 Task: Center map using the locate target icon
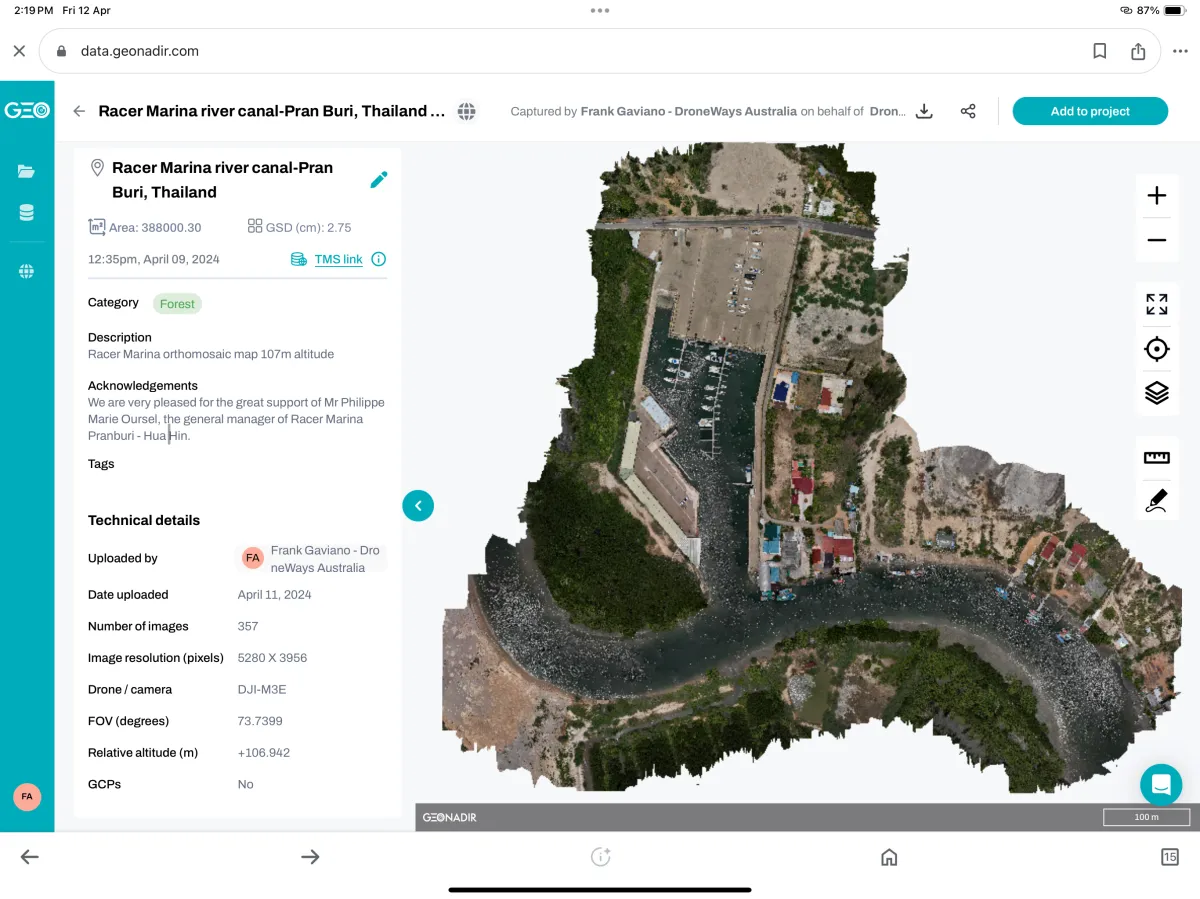(x=1156, y=349)
